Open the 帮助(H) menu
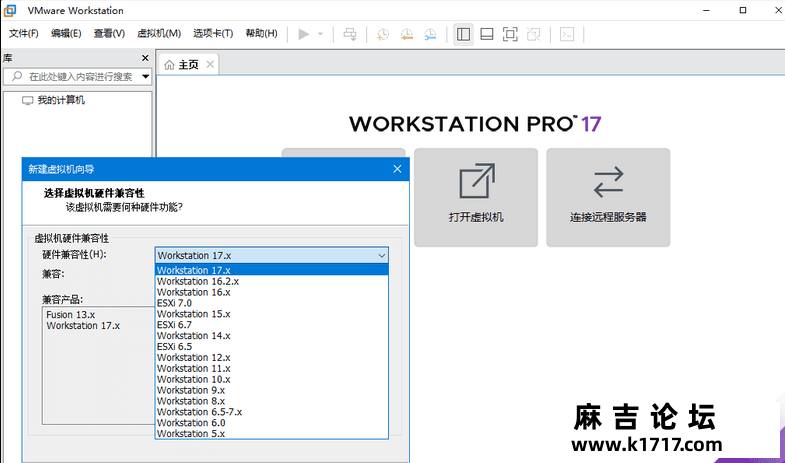Image resolution: width=785 pixels, height=463 pixels. pos(261,34)
